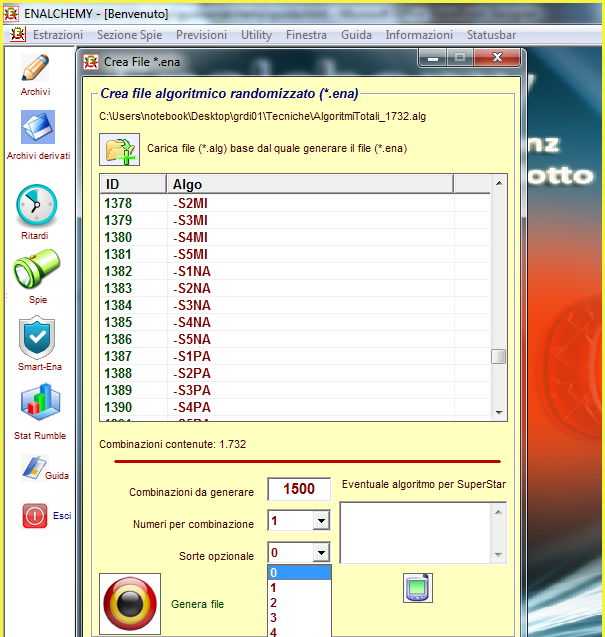605x637 pixels.
Task: Click the Carica file (*.alg) folder icon
Action: click(x=119, y=150)
